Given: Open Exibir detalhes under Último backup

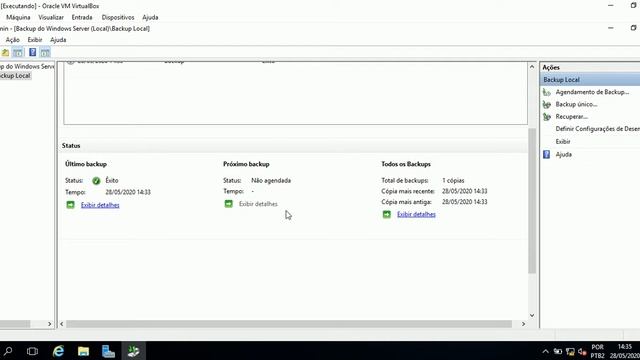Looking at the screenshot, I should pyautogui.click(x=100, y=205).
